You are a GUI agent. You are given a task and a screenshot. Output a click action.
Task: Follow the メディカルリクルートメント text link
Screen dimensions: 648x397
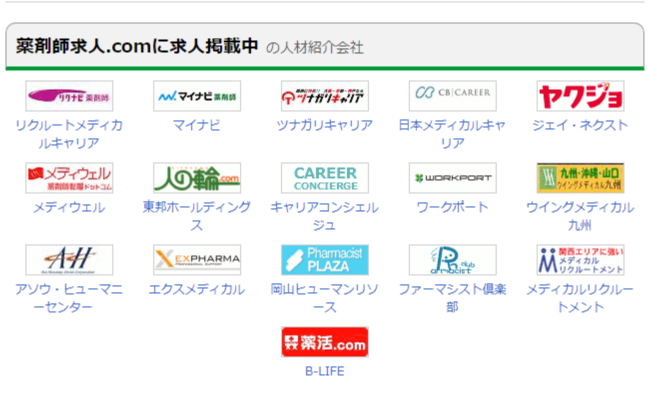tap(580, 298)
